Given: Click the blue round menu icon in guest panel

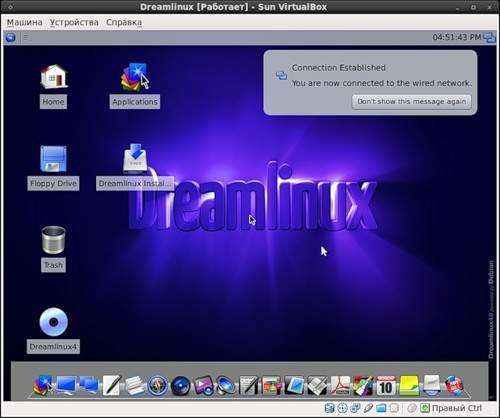Looking at the screenshot, I should [x=11, y=37].
